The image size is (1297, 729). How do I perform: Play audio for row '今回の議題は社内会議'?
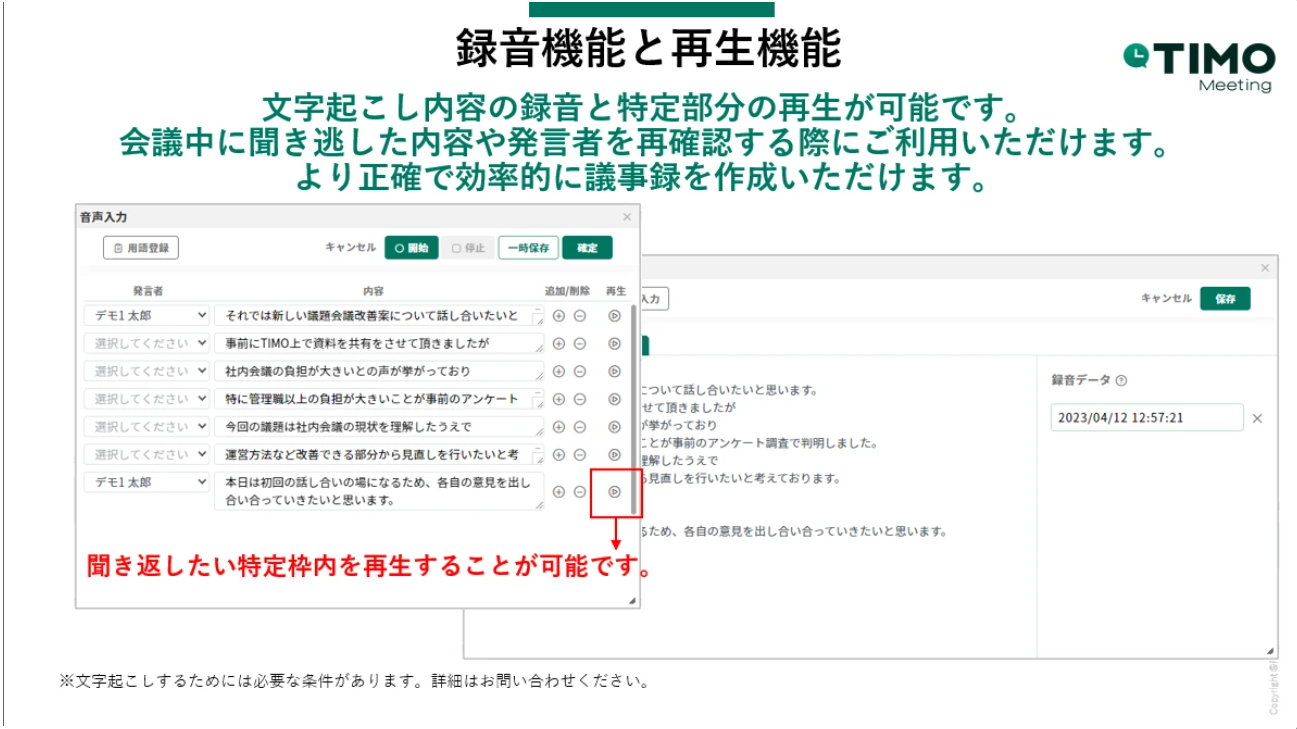615,427
